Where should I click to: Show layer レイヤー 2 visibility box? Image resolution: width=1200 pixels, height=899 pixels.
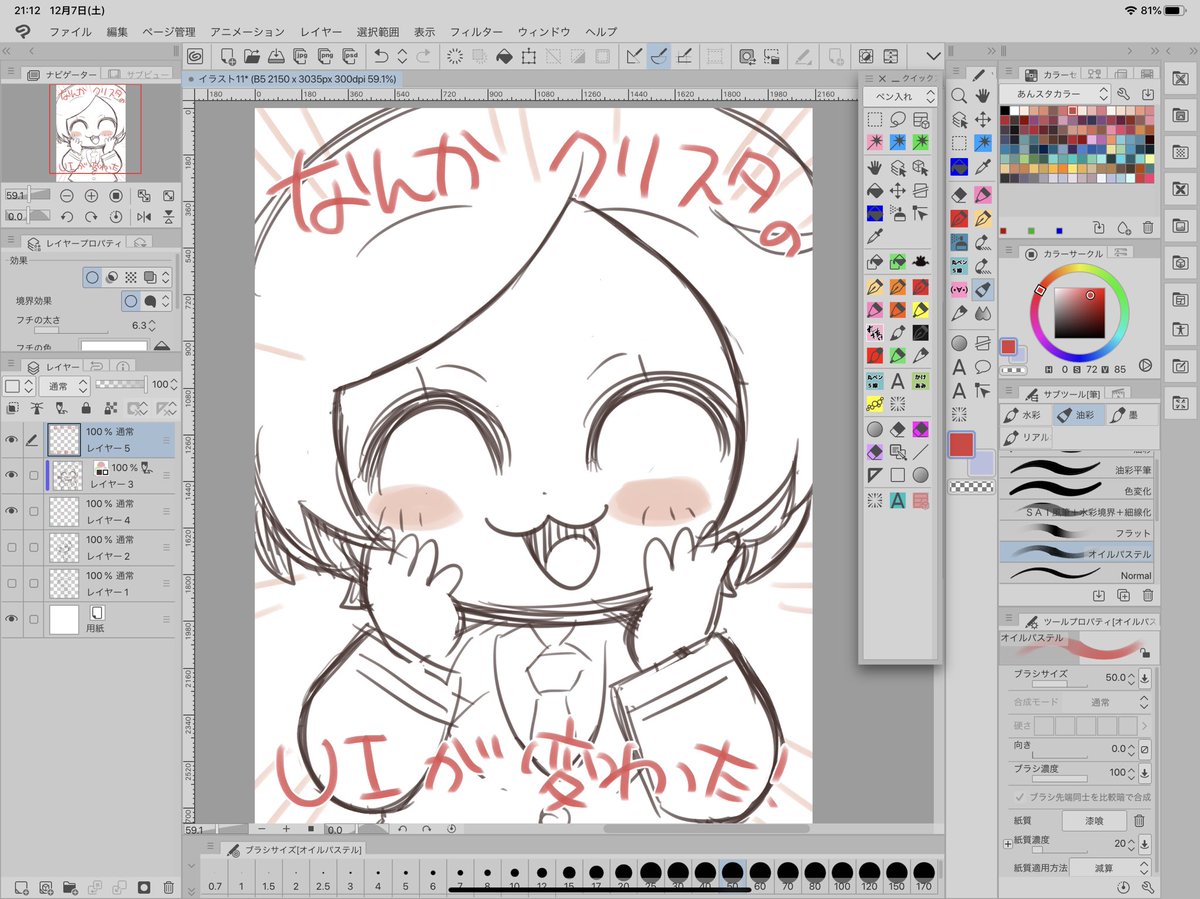(12, 547)
